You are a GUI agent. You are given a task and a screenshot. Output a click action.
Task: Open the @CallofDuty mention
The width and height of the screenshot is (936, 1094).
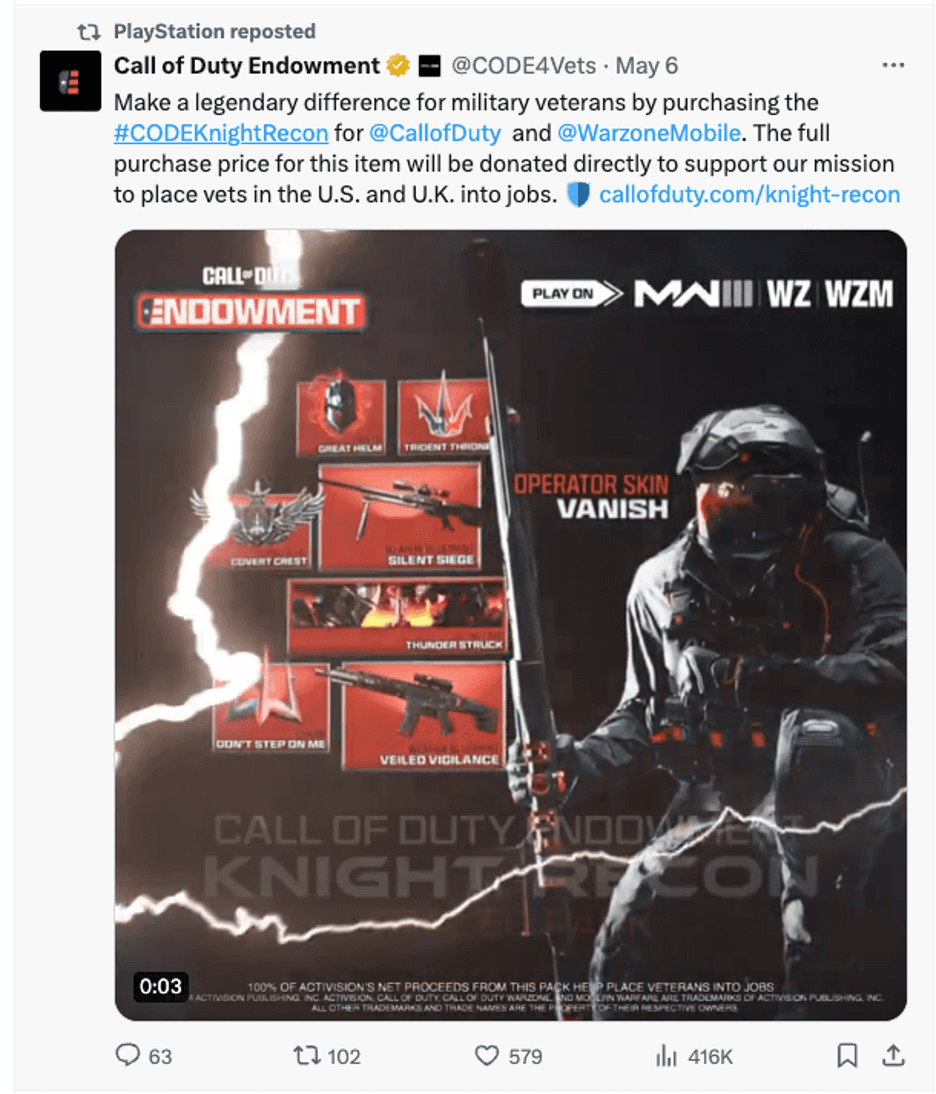coord(435,133)
